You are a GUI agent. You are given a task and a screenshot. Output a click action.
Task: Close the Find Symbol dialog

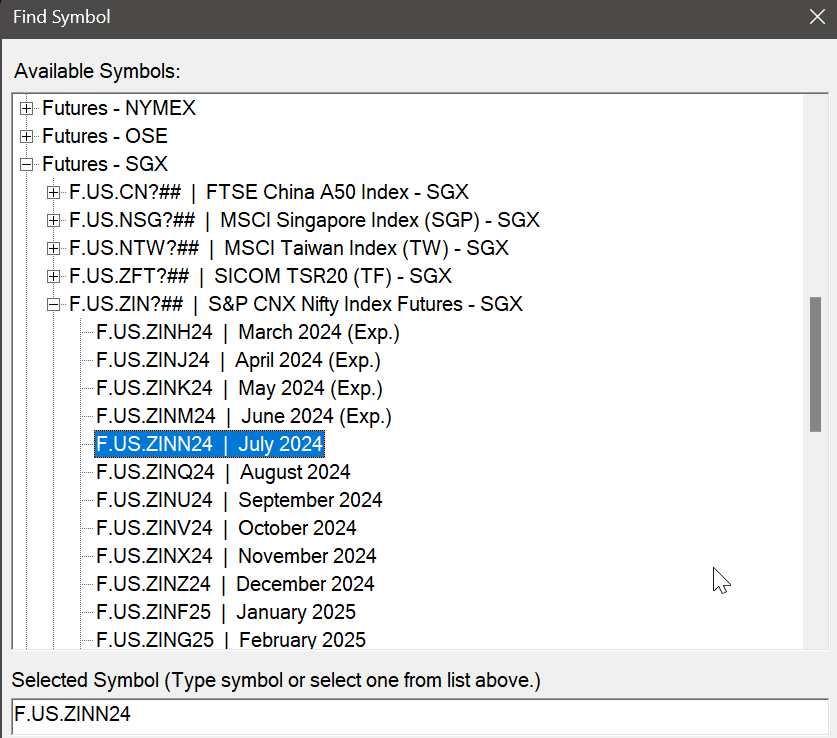pyautogui.click(x=816, y=17)
